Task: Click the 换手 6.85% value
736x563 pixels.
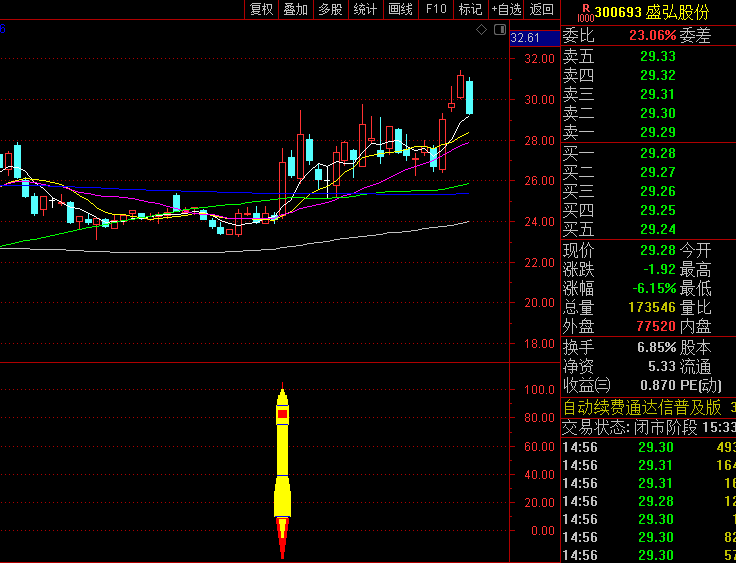Action: click(x=657, y=347)
